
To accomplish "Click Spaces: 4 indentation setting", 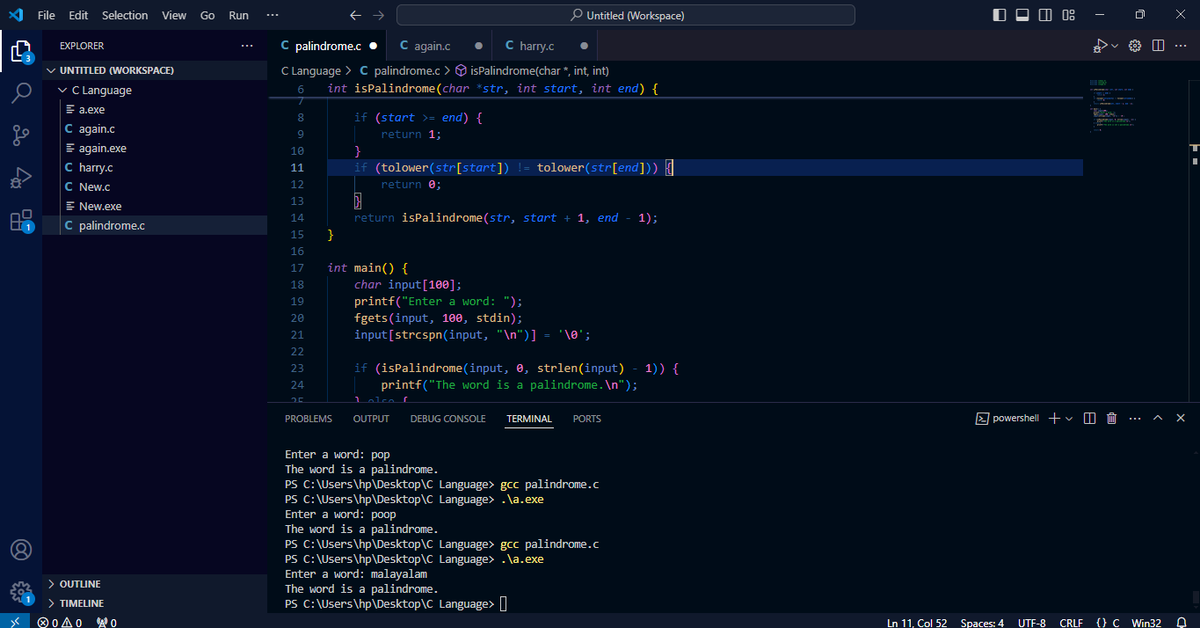I will click(x=982, y=622).
